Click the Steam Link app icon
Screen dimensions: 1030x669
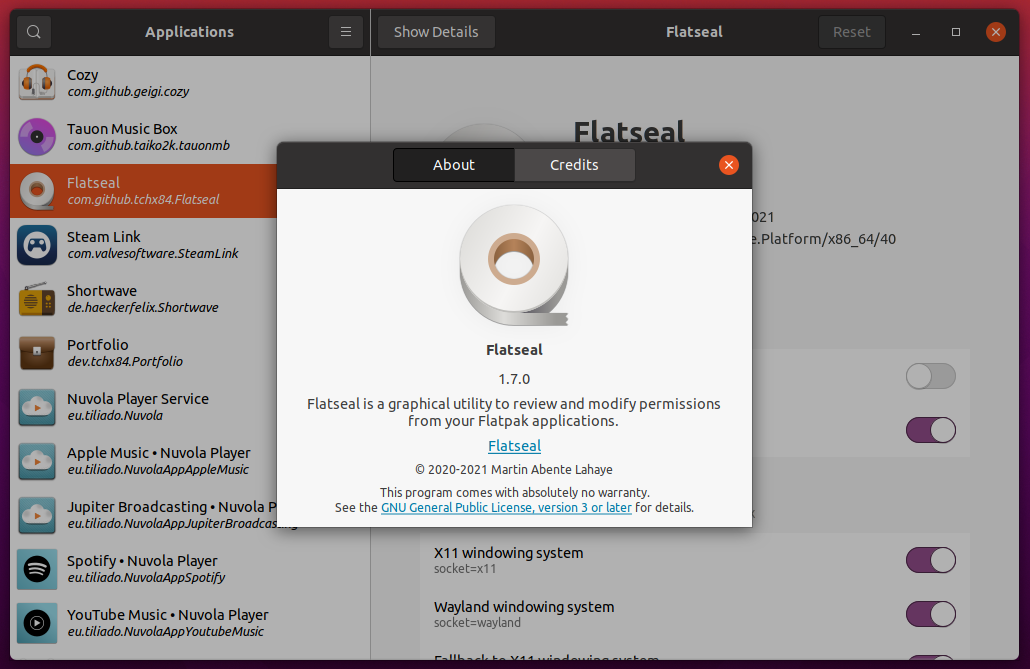[37, 244]
